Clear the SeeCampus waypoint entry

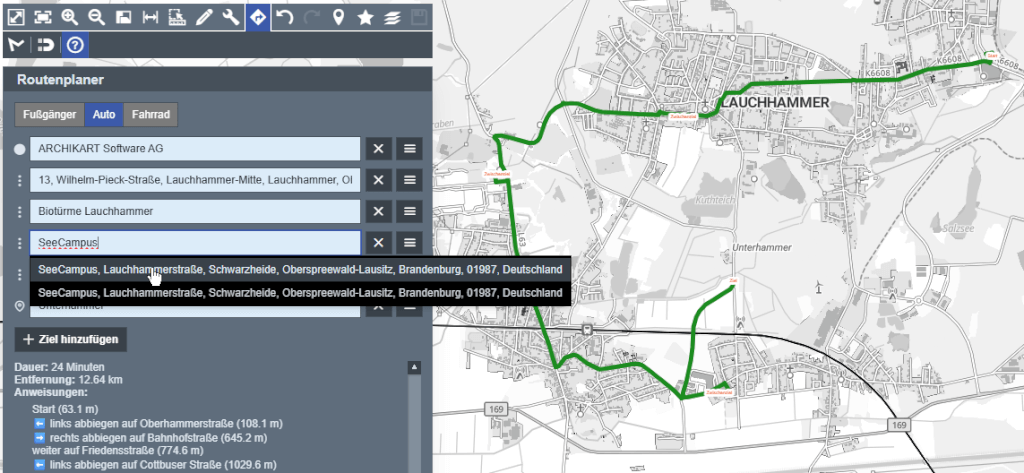point(378,243)
